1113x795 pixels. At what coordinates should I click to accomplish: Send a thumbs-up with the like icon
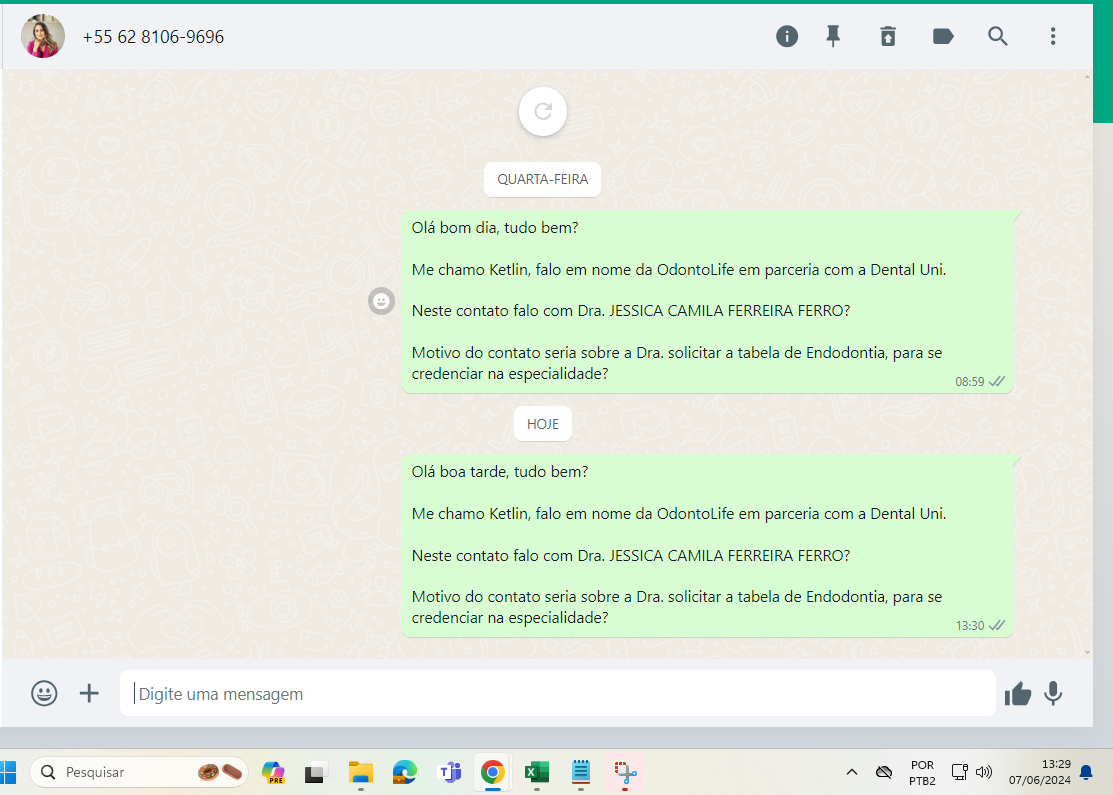pyautogui.click(x=1017, y=693)
